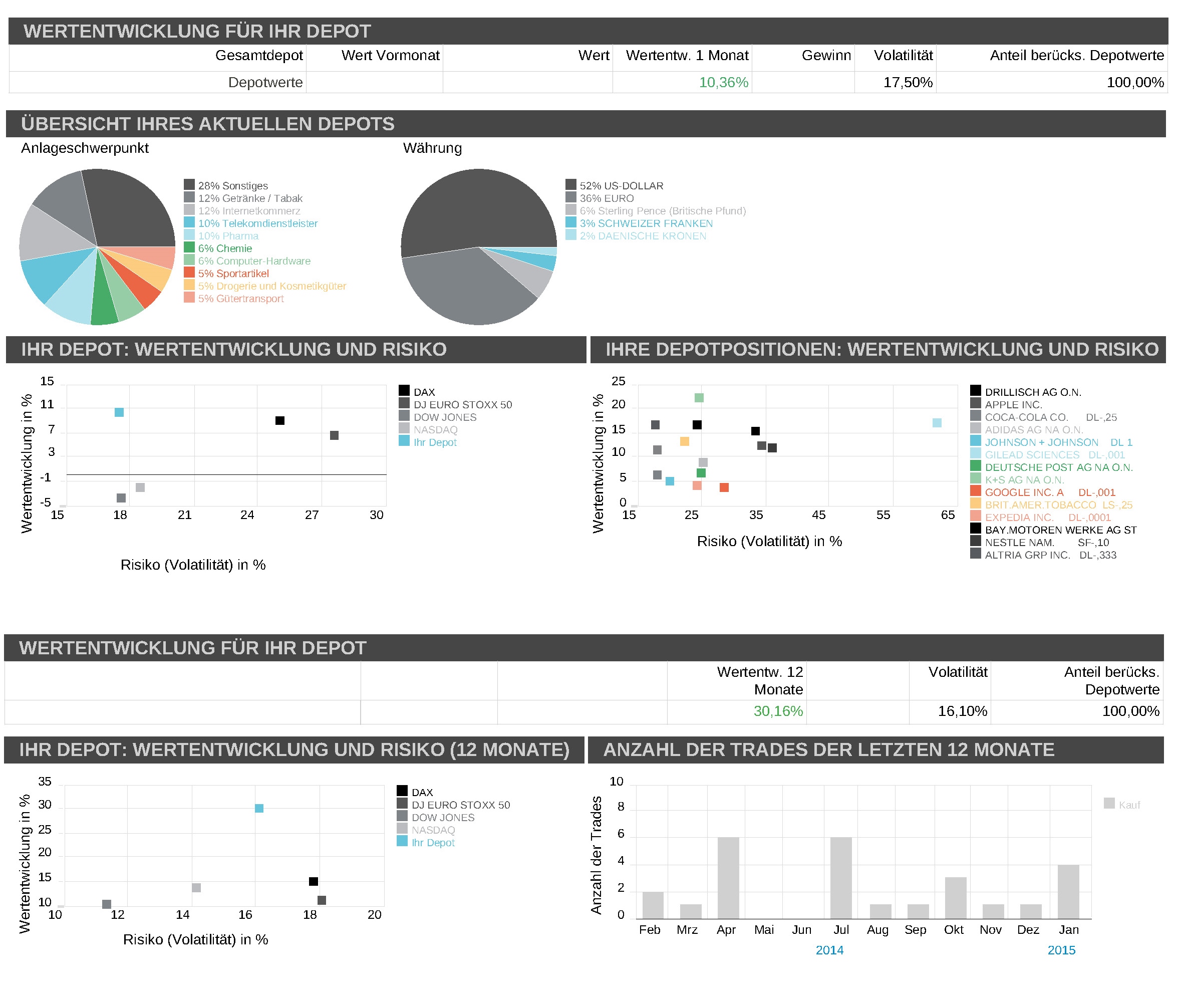Select the K+S AG legend entry

(x=1024, y=479)
